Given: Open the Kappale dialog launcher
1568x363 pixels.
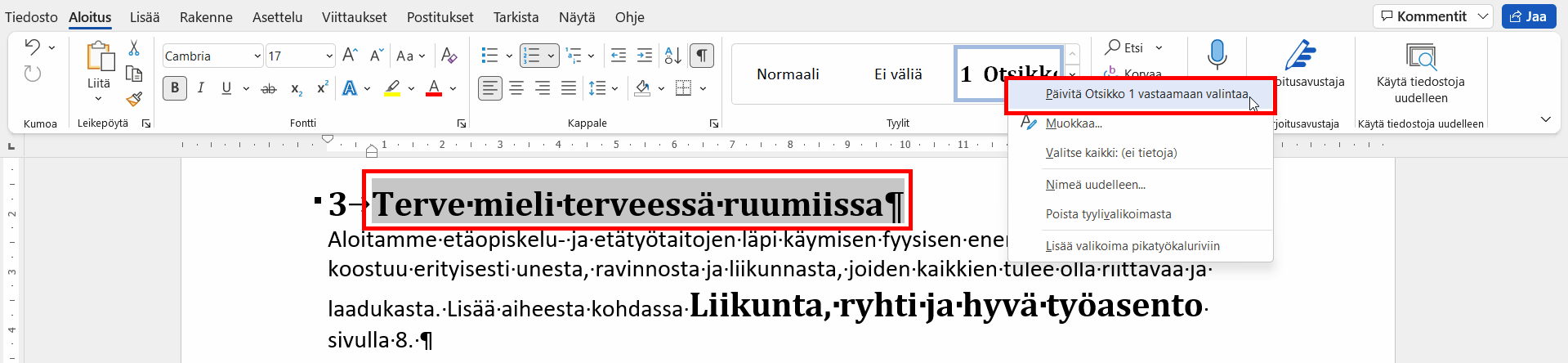Looking at the screenshot, I should (714, 123).
